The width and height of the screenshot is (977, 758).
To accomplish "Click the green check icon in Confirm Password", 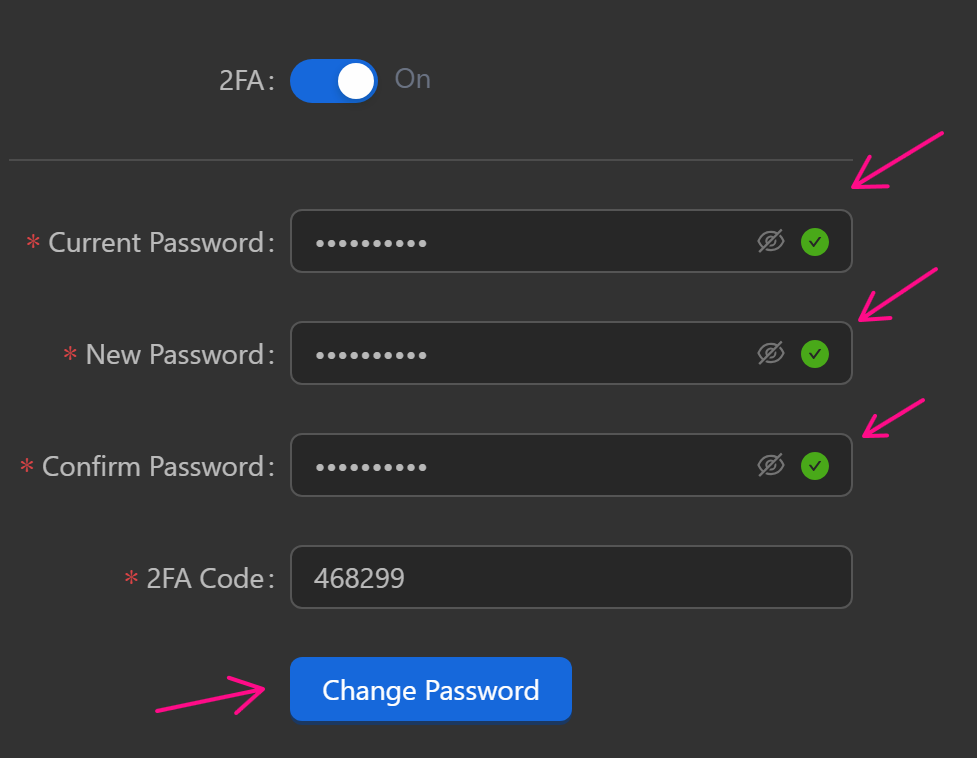I will (x=815, y=465).
